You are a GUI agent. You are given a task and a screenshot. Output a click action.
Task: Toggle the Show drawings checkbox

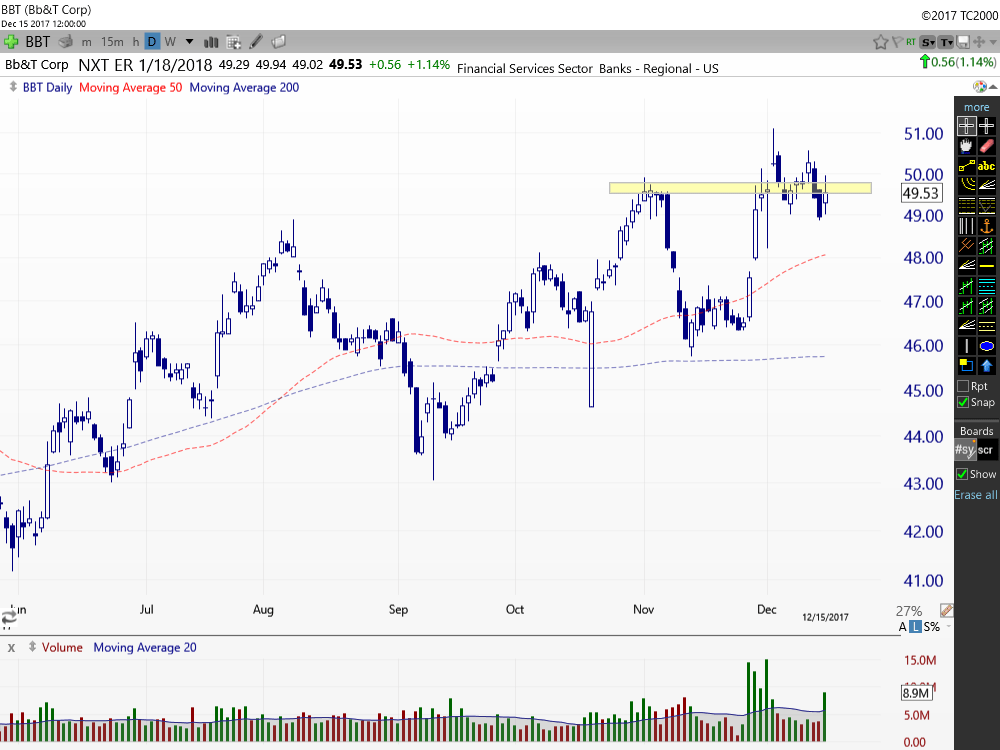[963, 474]
